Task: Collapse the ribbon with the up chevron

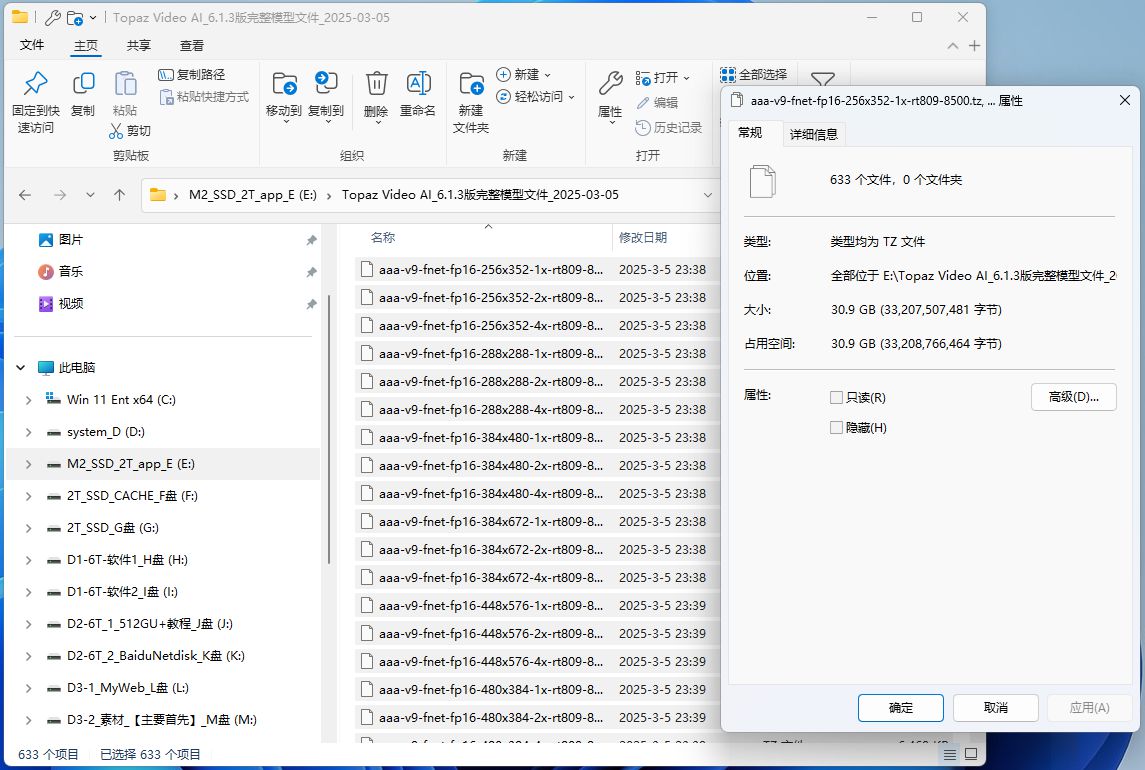Action: [x=953, y=45]
